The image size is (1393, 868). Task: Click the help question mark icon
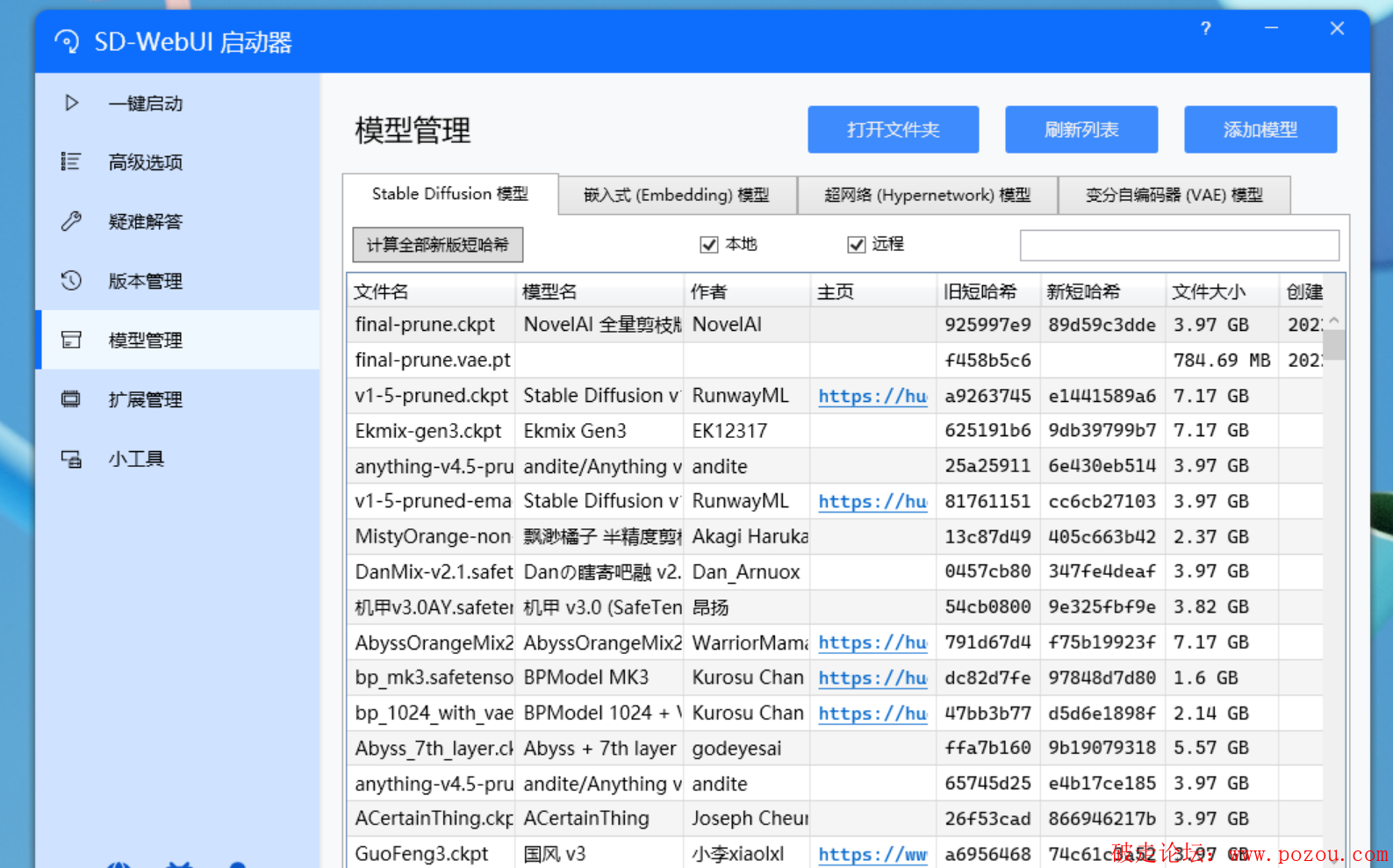click(x=1206, y=28)
